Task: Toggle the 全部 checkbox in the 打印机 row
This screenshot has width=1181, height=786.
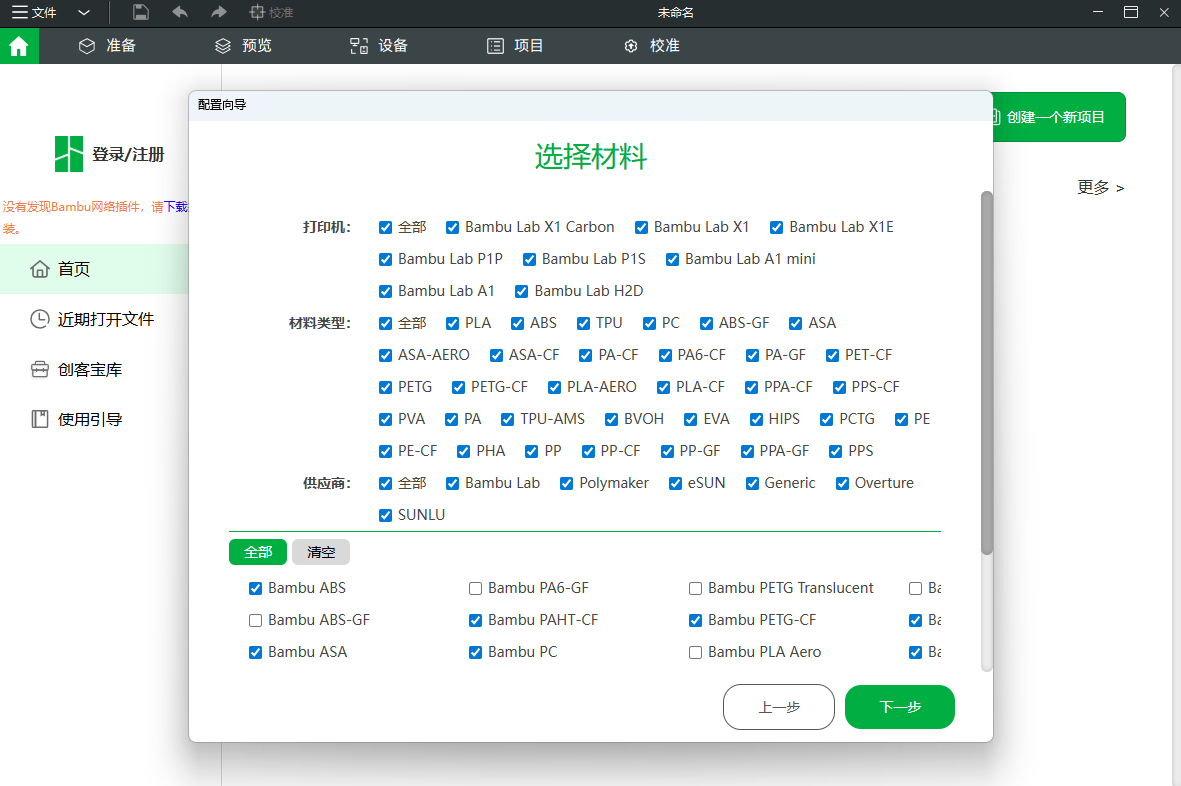Action: 386,227
